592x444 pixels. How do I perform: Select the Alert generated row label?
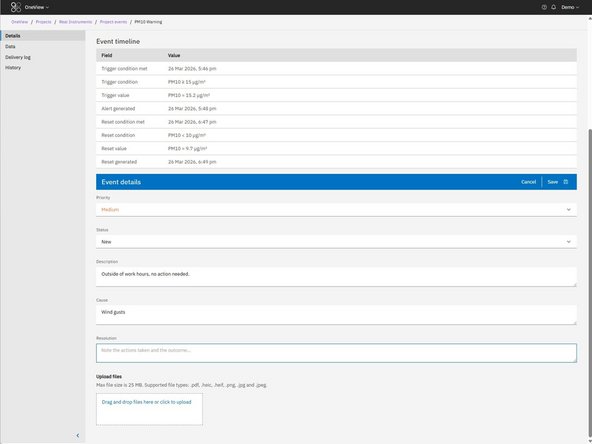118,109
